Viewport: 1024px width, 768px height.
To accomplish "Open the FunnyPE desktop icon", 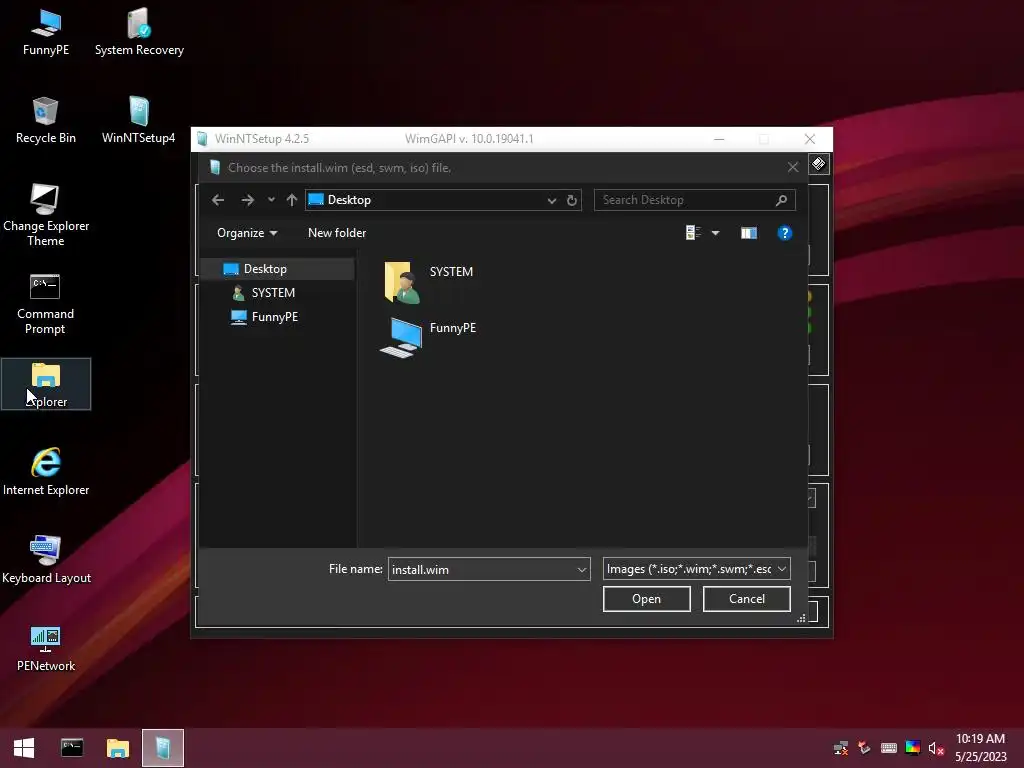I will coord(46,33).
